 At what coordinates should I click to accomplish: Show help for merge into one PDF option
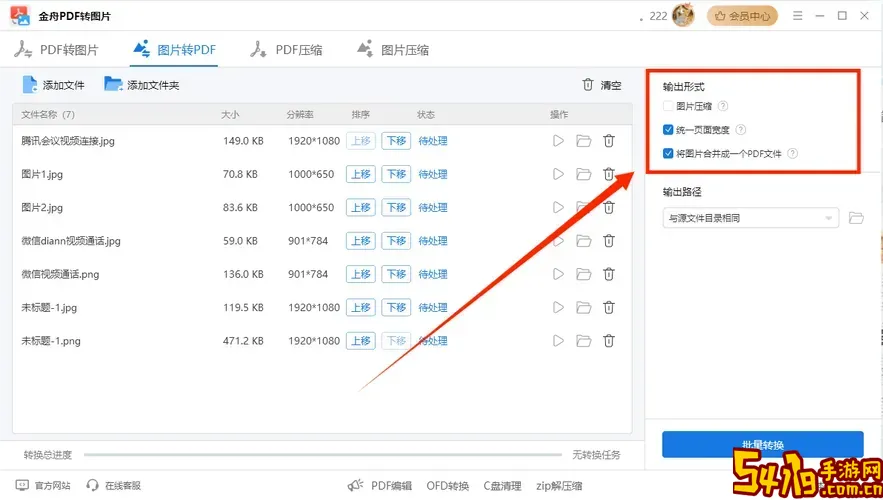click(x=792, y=153)
